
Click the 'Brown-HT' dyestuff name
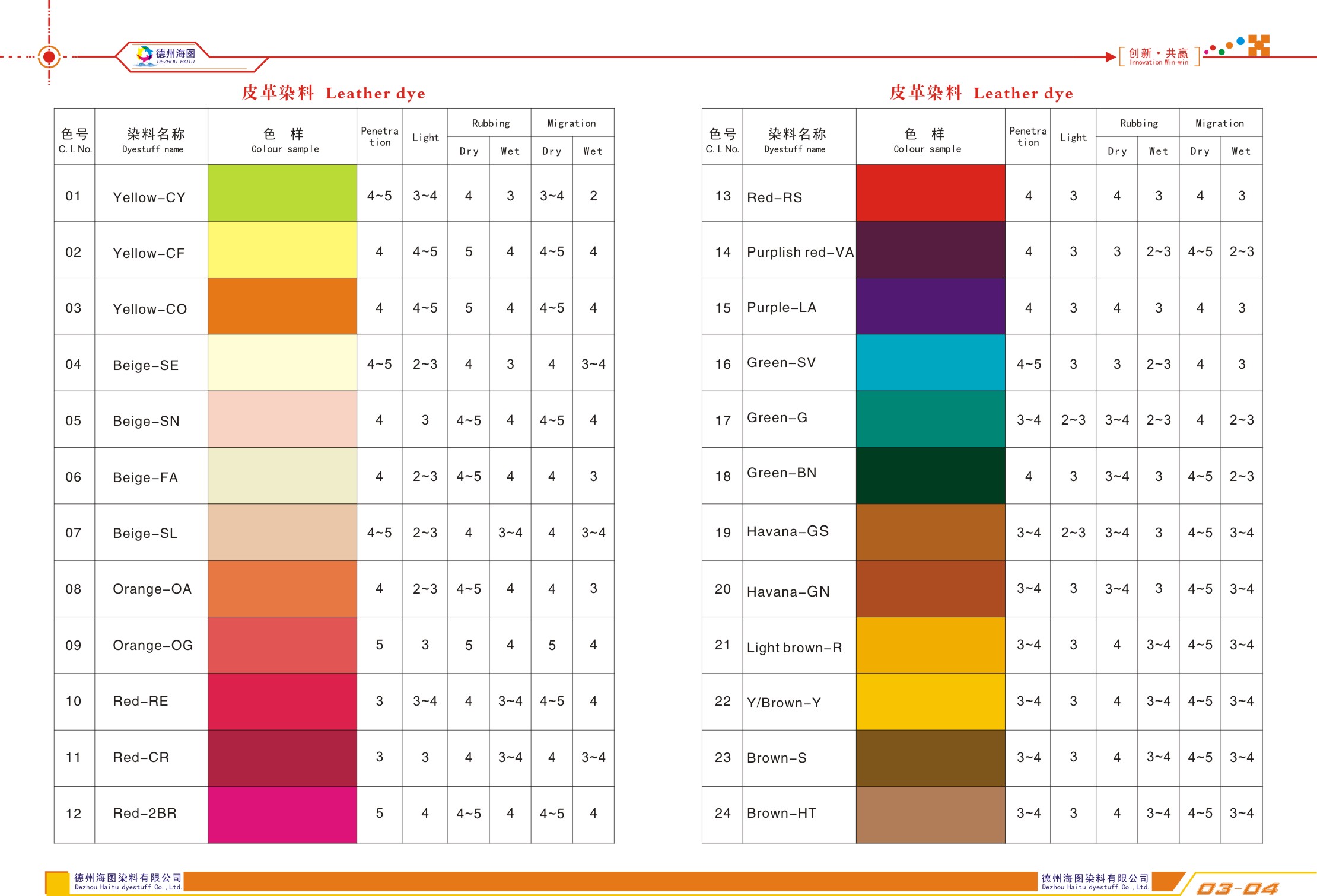point(782,813)
